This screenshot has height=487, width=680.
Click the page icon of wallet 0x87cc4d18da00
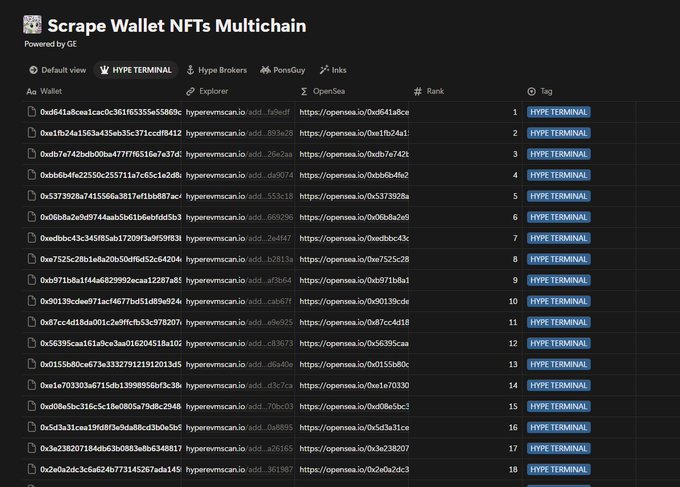tap(32, 322)
